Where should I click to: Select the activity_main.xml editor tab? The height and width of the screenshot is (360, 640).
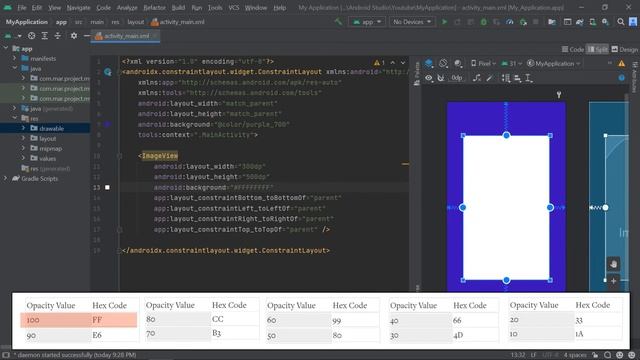click(x=126, y=36)
